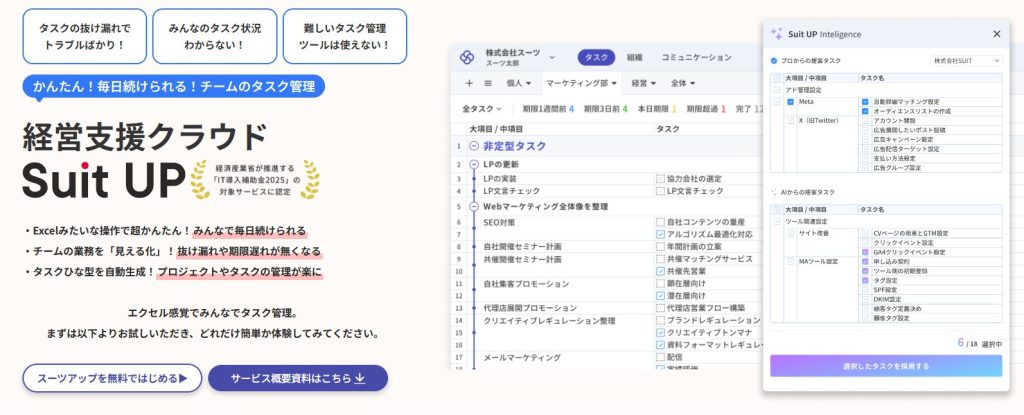
Task: Close the Suit UP Inteligence panel
Action: [x=997, y=34]
